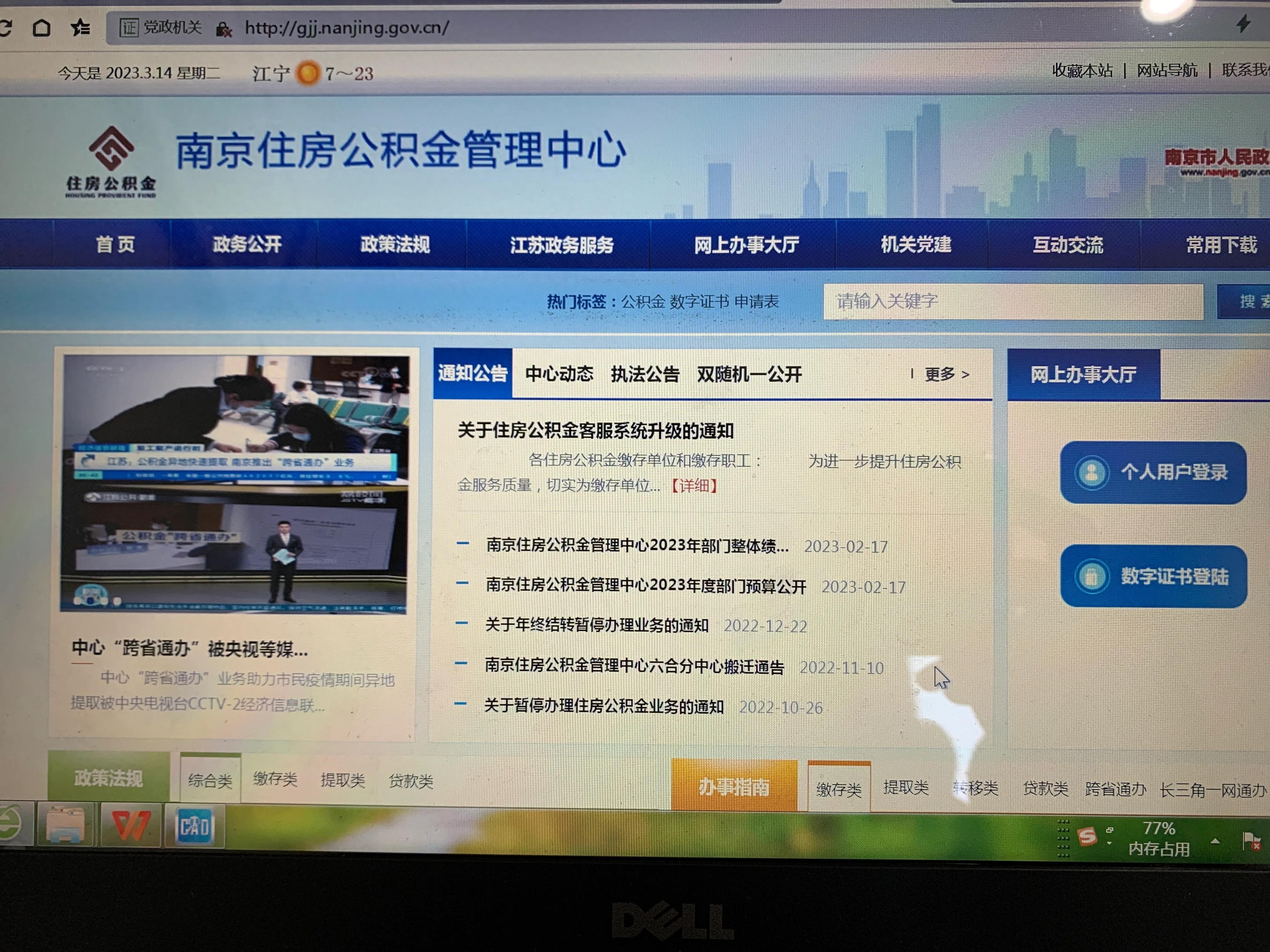Image resolution: width=1270 pixels, height=952 pixels.
Task: Click 个人用户登录 button
Action: [x=1153, y=472]
